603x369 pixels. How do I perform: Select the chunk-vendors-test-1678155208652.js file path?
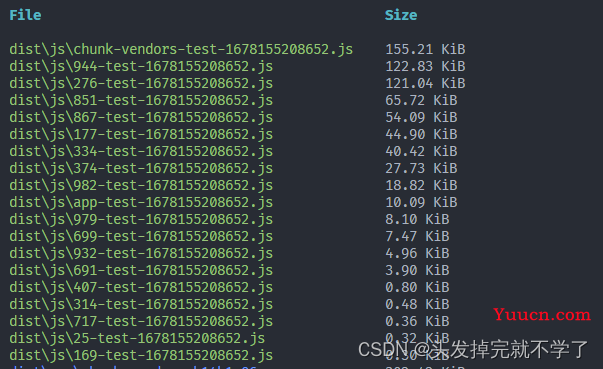click(x=181, y=50)
